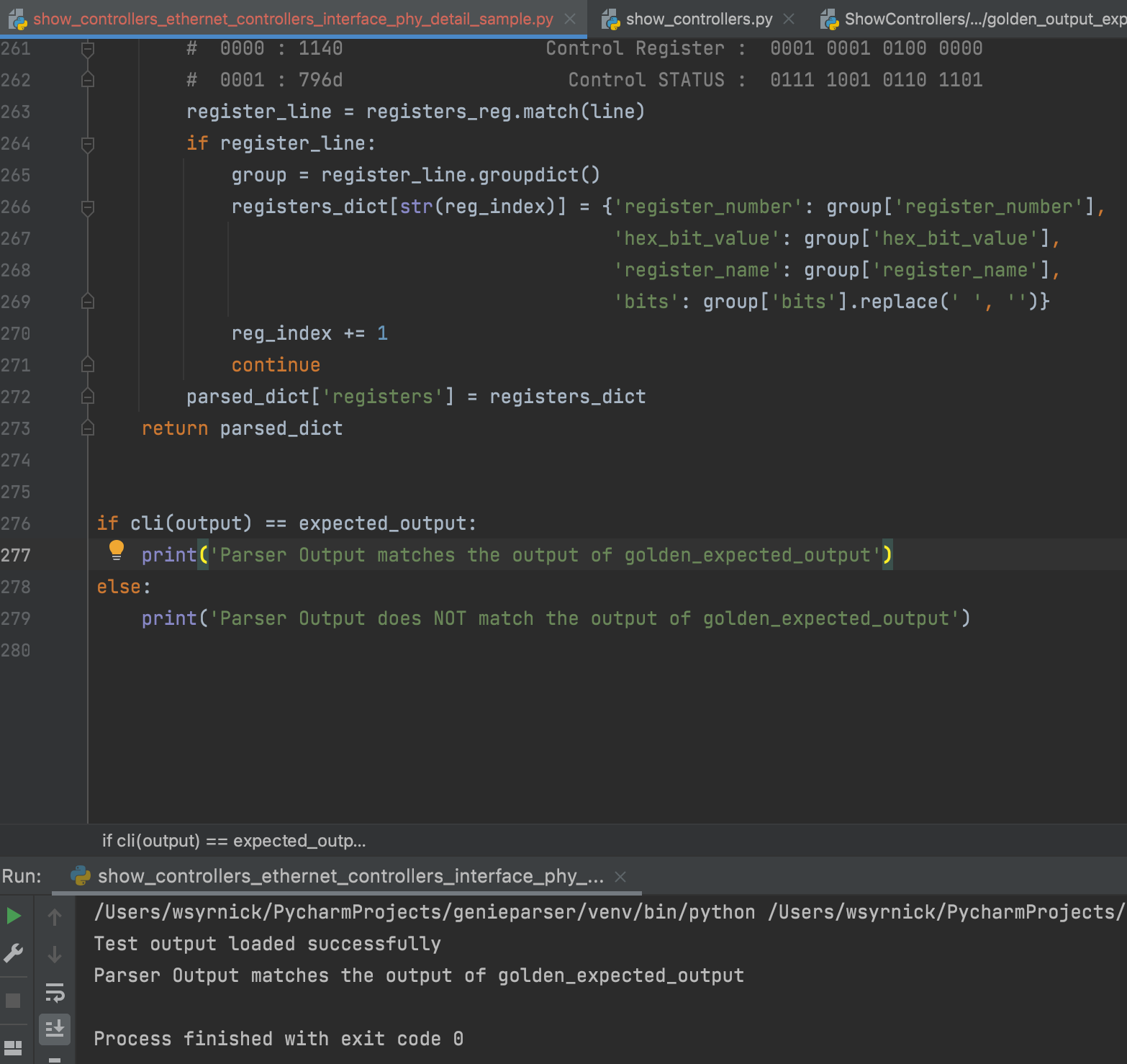Toggle scroll-to-end in the console toolbar
The width and height of the screenshot is (1127, 1064).
55,1029
